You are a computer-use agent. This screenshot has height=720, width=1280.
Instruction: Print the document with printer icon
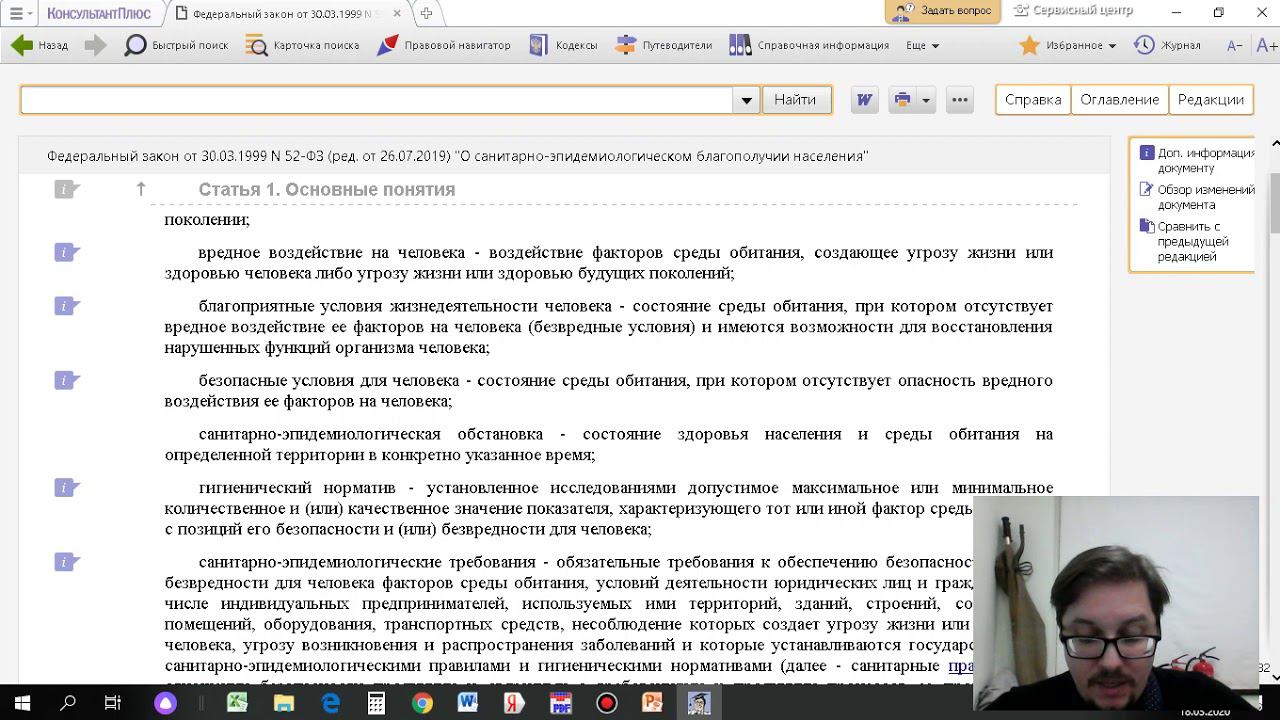902,100
